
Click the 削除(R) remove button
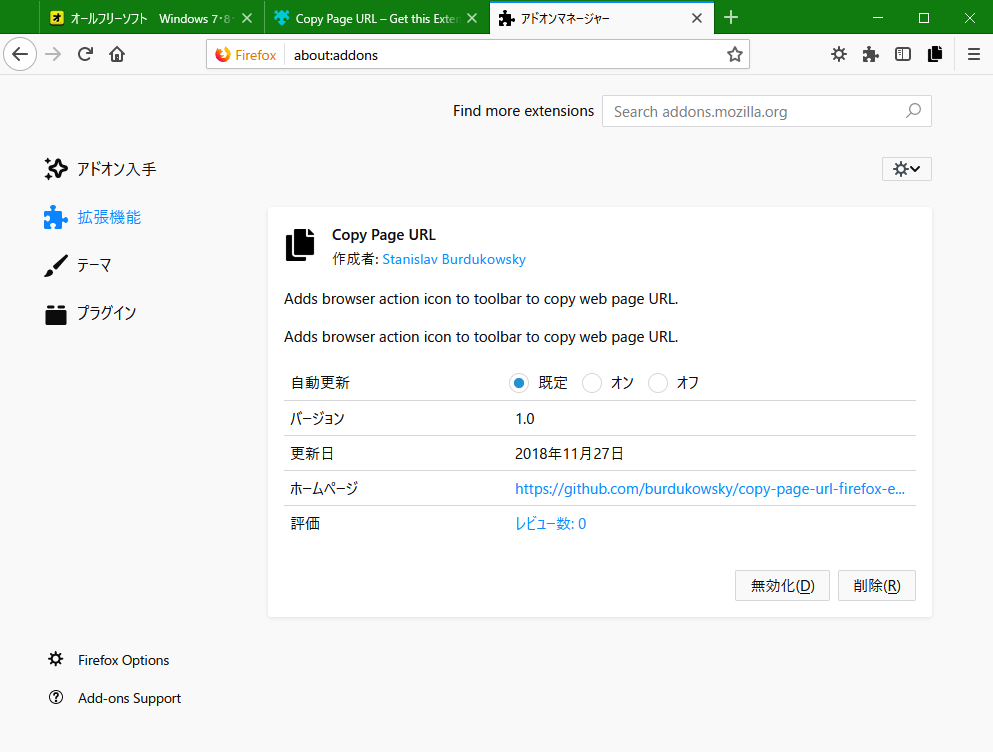coord(876,585)
